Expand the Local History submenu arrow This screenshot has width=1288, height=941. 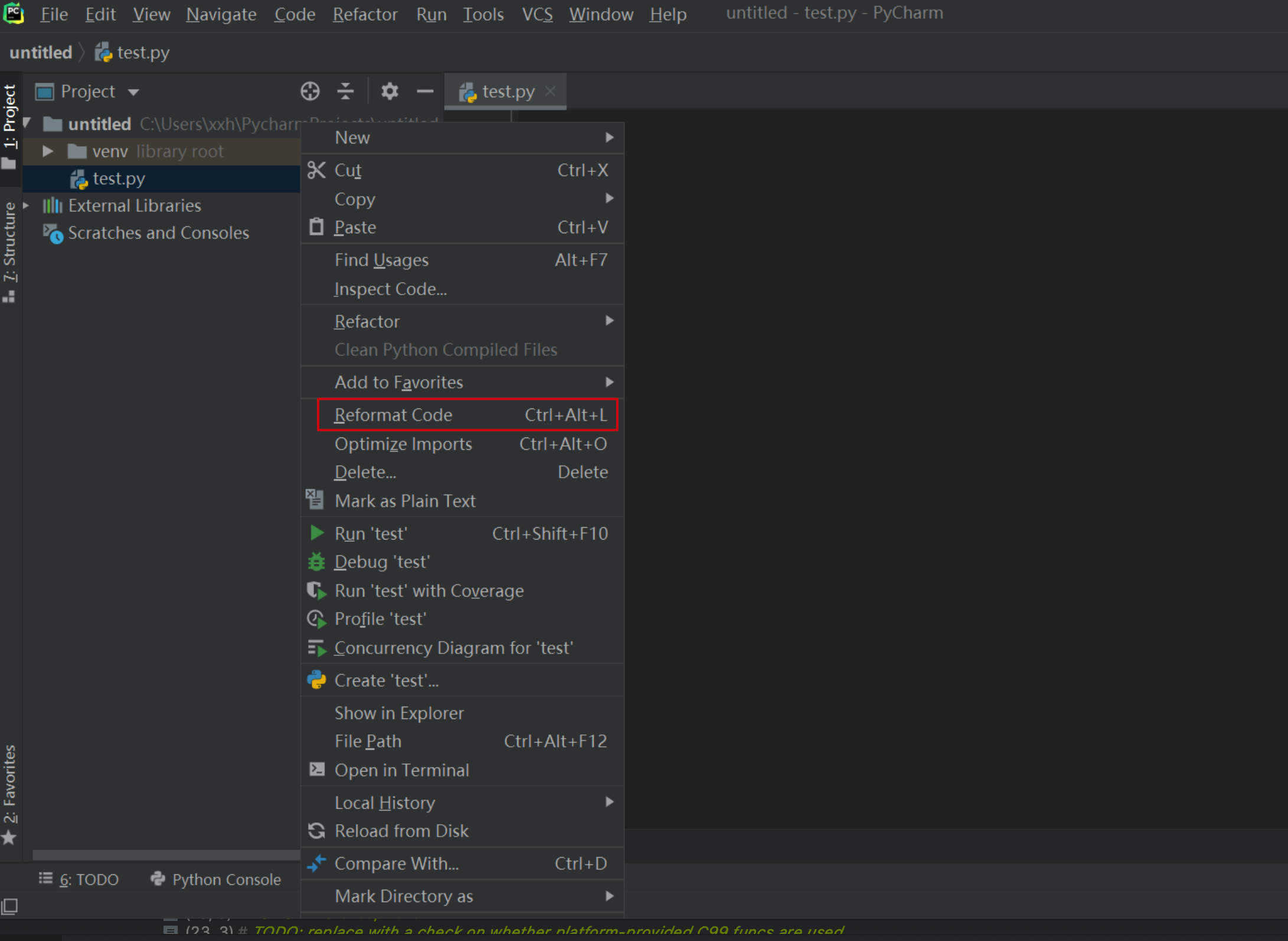tap(609, 802)
